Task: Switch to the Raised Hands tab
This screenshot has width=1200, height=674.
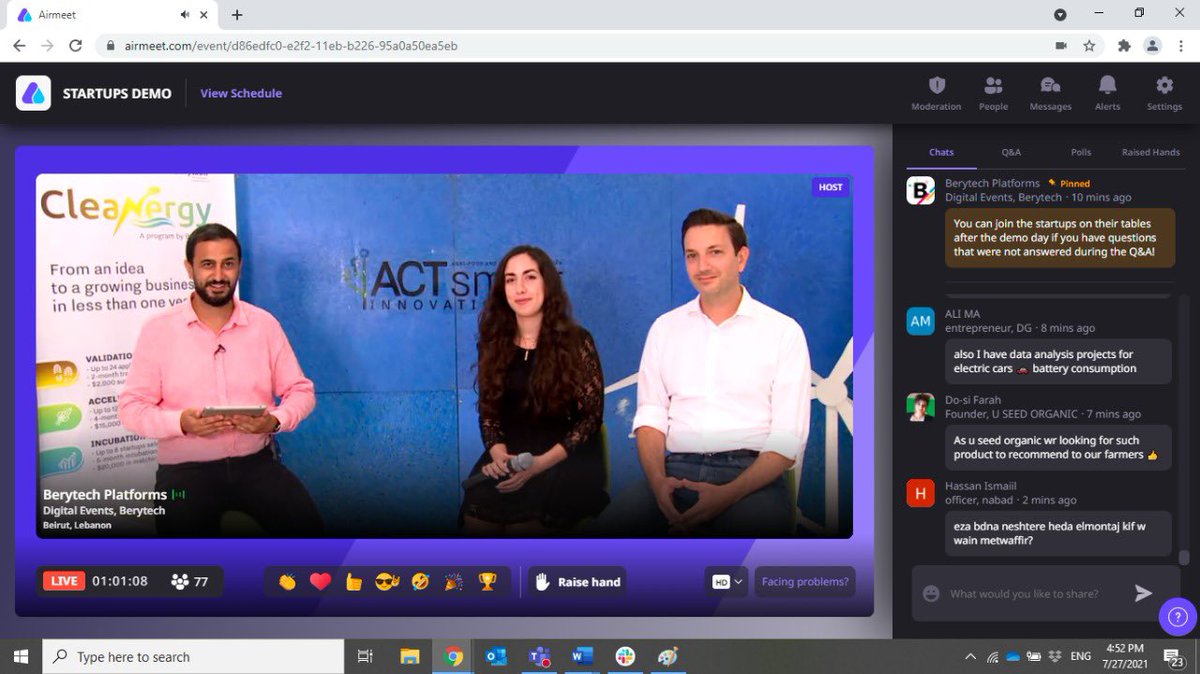Action: pyautogui.click(x=1151, y=152)
